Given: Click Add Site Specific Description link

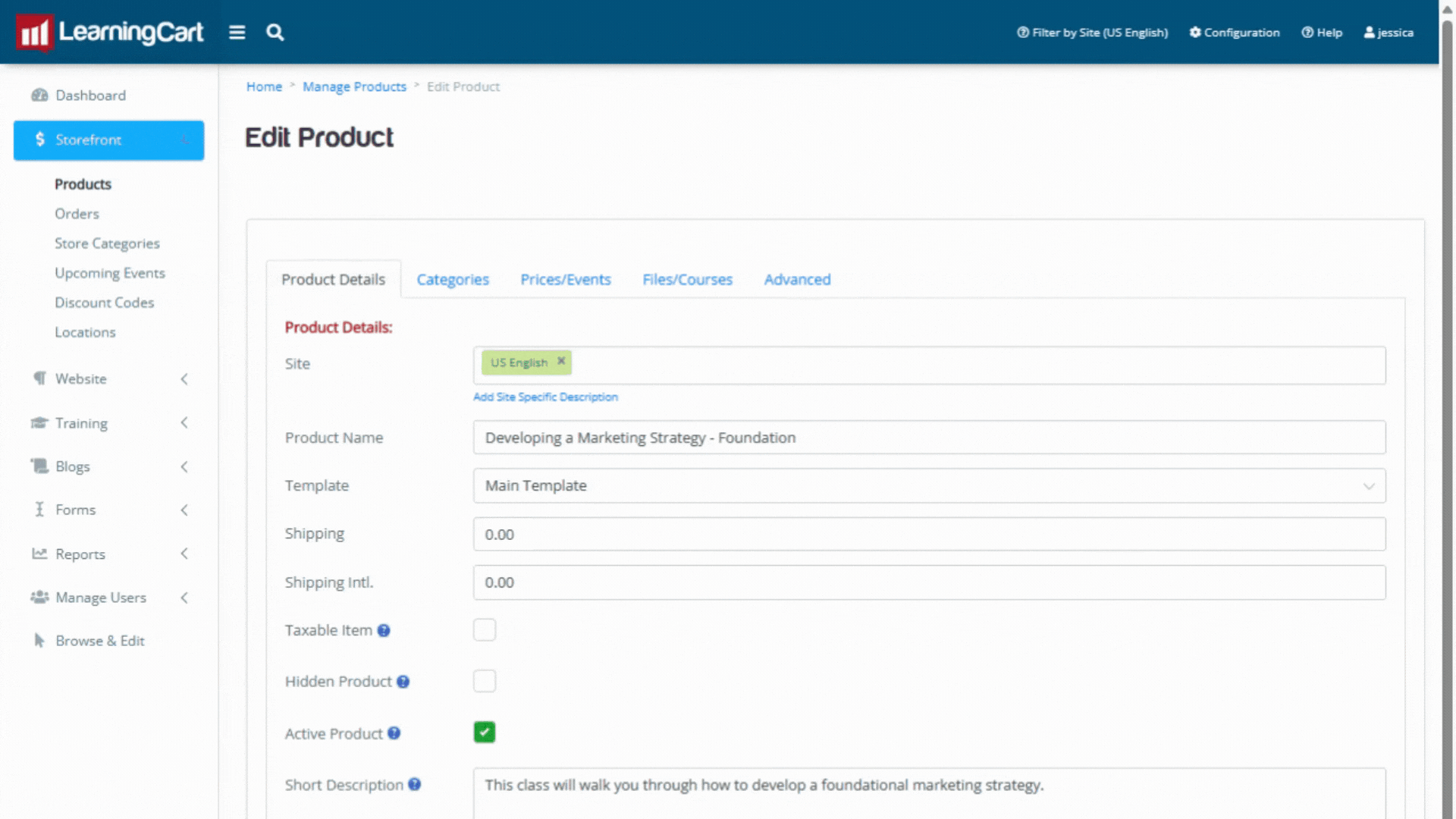Looking at the screenshot, I should (x=545, y=397).
